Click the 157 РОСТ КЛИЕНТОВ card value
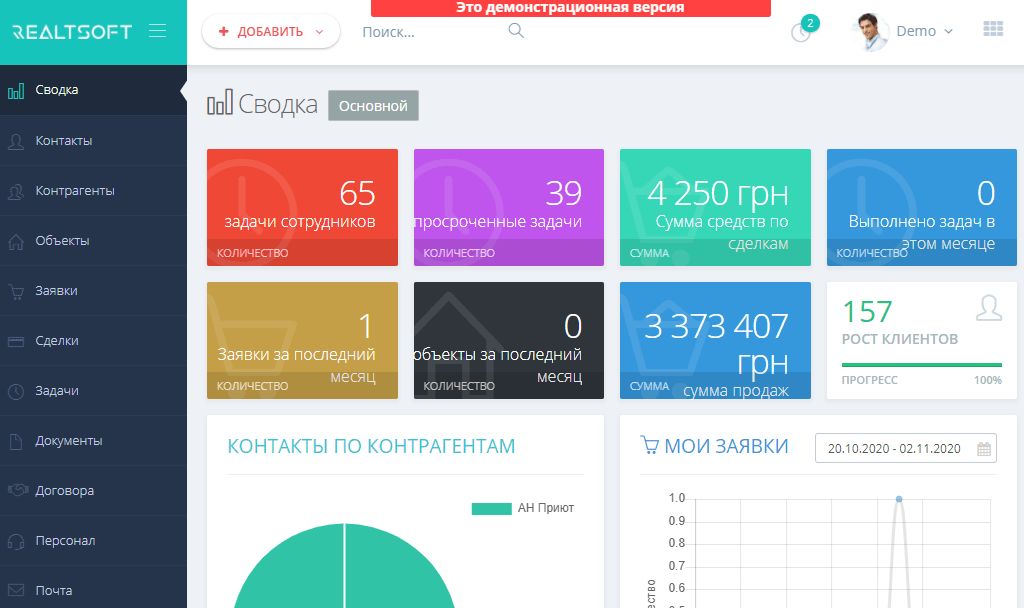 click(x=867, y=312)
